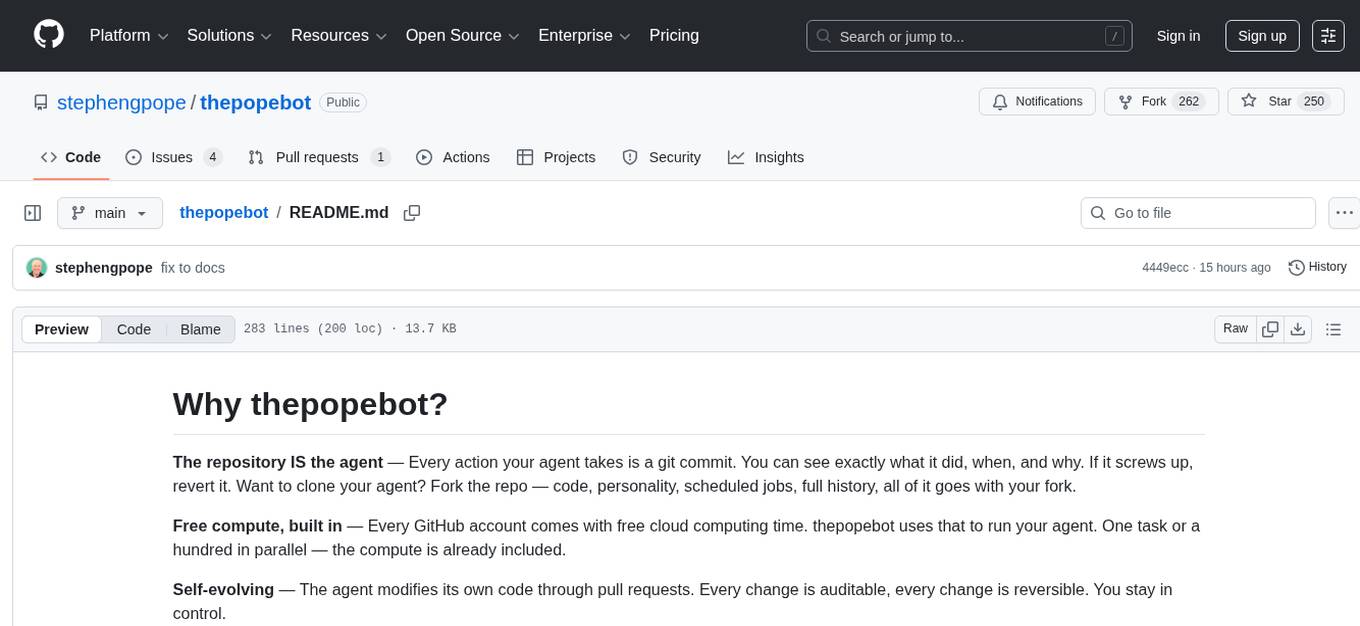This screenshot has width=1360, height=626.
Task: Switch to the Actions tab
Action: pos(465,157)
